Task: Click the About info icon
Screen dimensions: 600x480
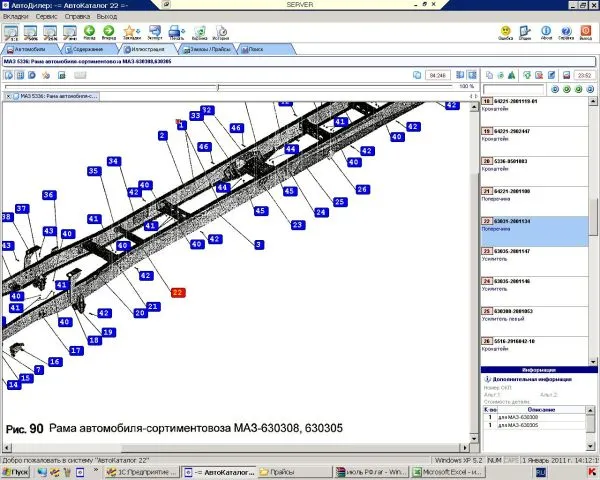Action: tap(546, 33)
